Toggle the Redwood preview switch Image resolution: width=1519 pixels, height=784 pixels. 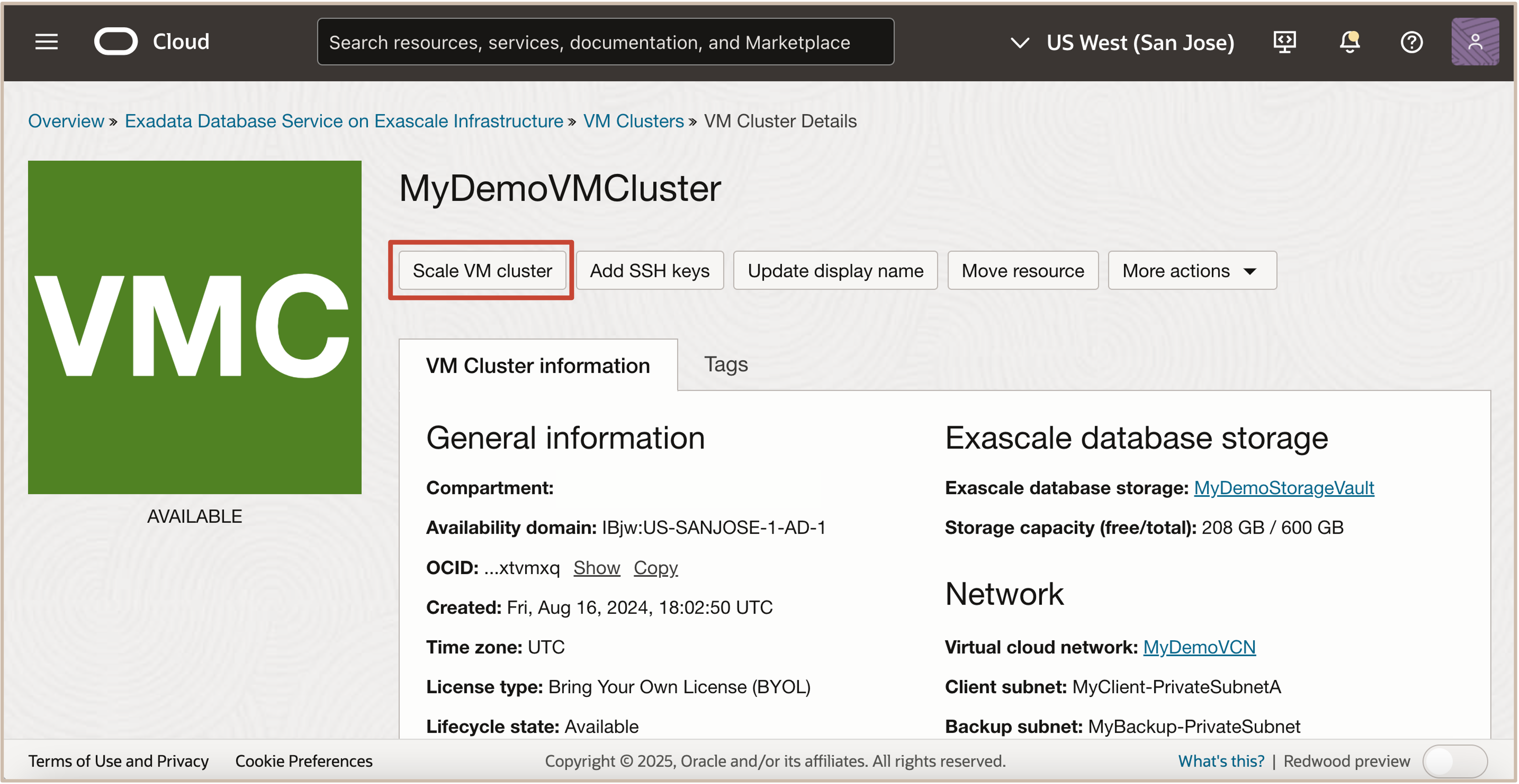click(x=1454, y=761)
